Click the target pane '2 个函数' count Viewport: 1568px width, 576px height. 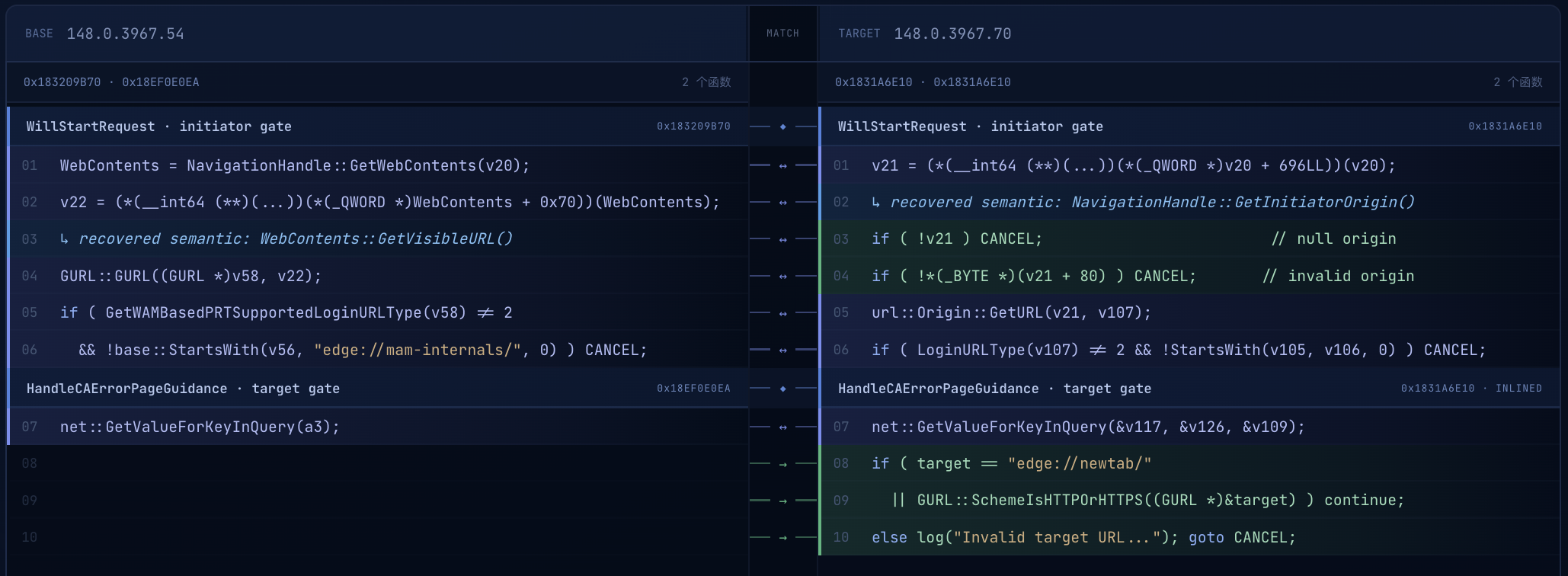pyautogui.click(x=1518, y=82)
